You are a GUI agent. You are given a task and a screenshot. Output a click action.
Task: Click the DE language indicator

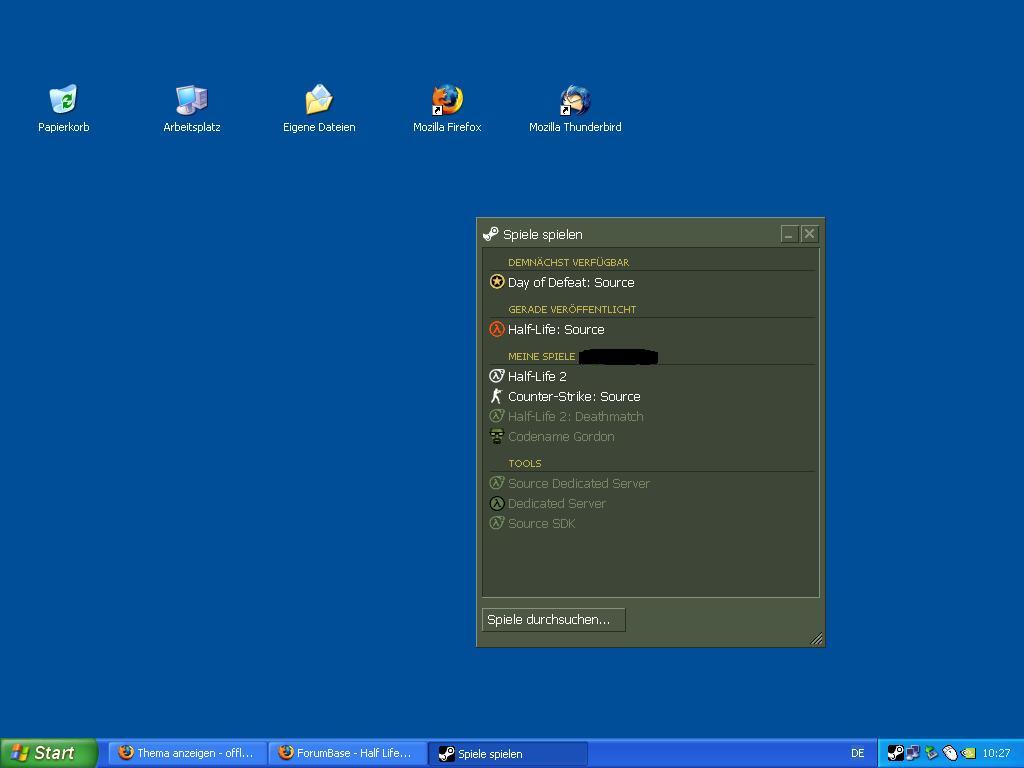click(x=857, y=754)
